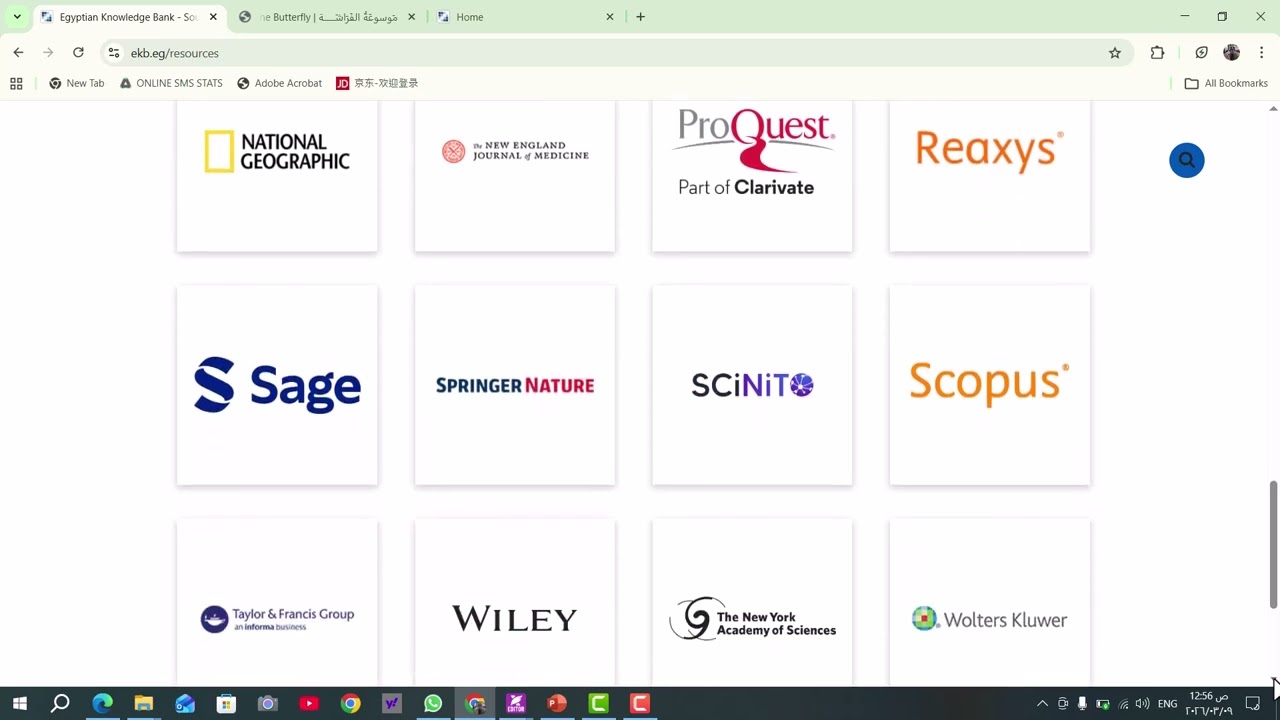This screenshot has height=720, width=1280.
Task: Open the green Camtasia icon in taskbar
Action: 598,704
